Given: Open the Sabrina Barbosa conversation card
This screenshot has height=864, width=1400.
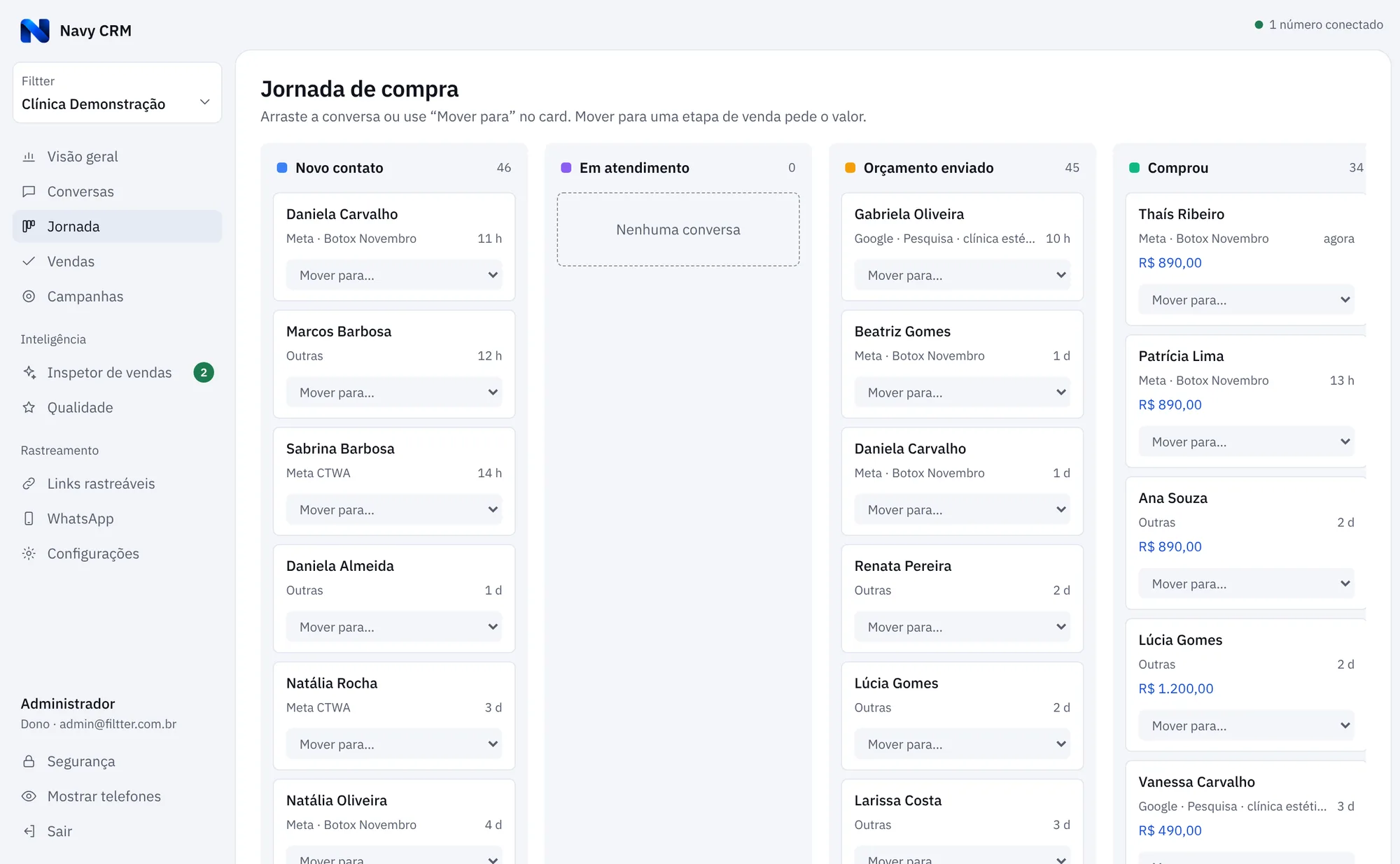Looking at the screenshot, I should 394,481.
